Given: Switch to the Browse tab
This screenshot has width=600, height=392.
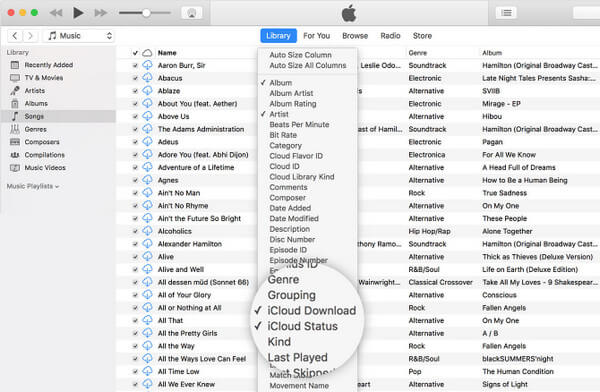Looking at the screenshot, I should pos(355,36).
